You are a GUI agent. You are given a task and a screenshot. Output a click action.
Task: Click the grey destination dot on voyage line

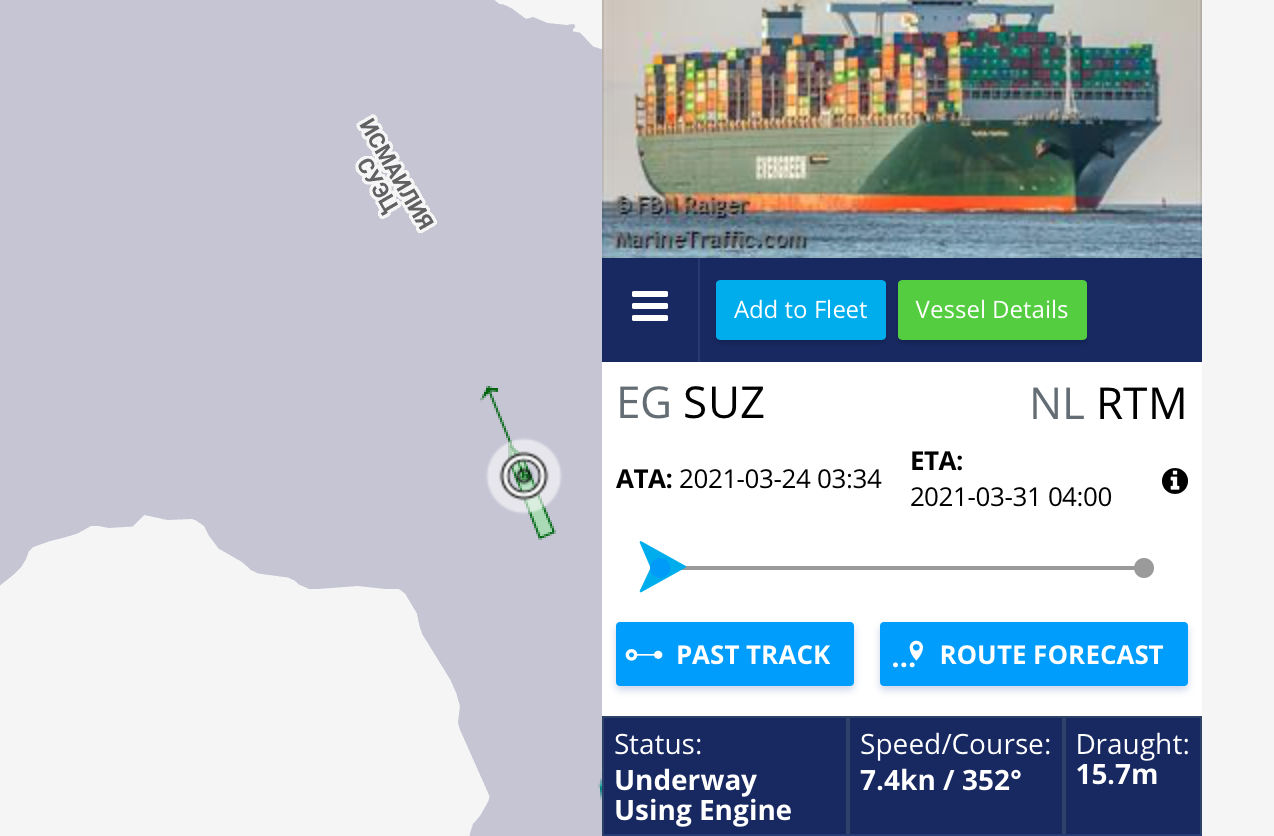pyautogui.click(x=1144, y=568)
